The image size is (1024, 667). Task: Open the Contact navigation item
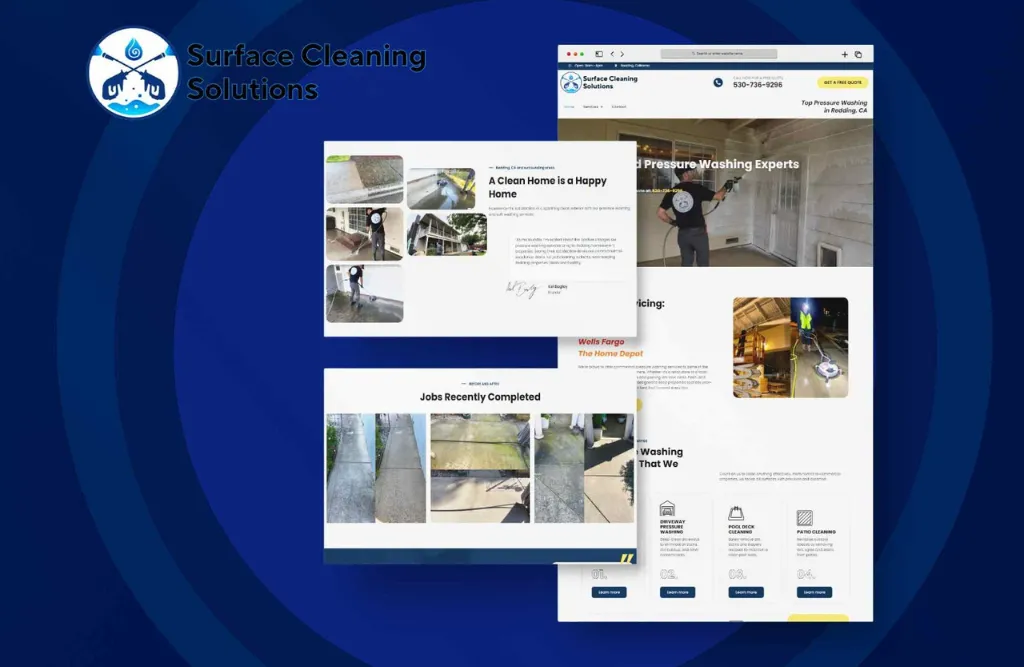618,106
